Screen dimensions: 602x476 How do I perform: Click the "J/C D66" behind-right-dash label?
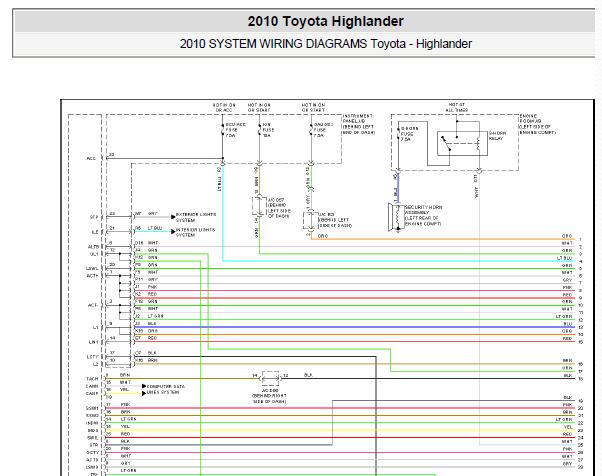pos(270,396)
